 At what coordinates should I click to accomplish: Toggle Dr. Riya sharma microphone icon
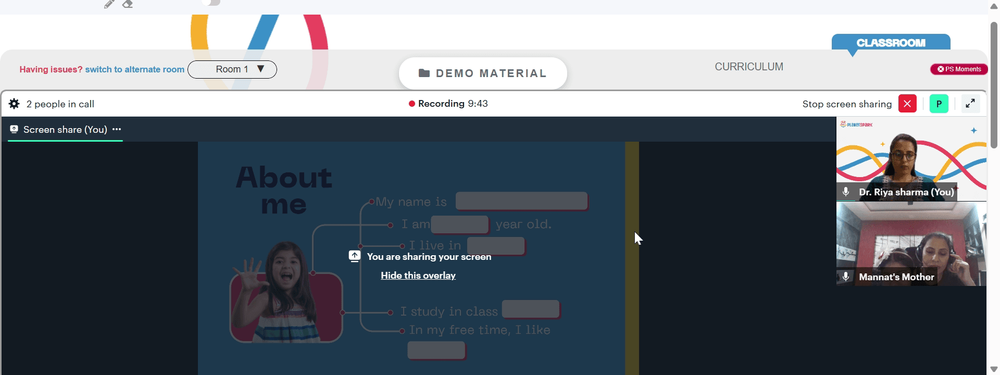point(846,192)
